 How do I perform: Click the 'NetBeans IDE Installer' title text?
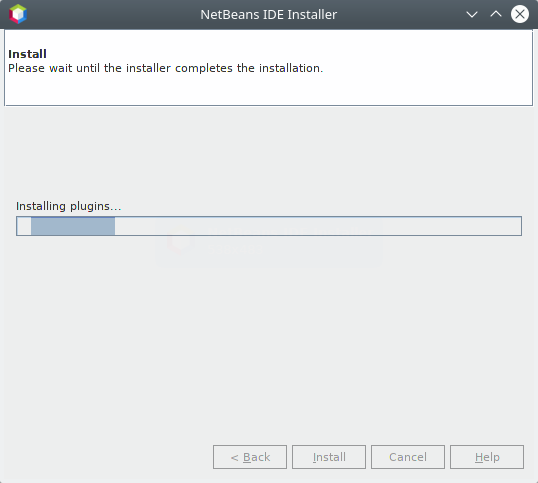click(x=269, y=14)
